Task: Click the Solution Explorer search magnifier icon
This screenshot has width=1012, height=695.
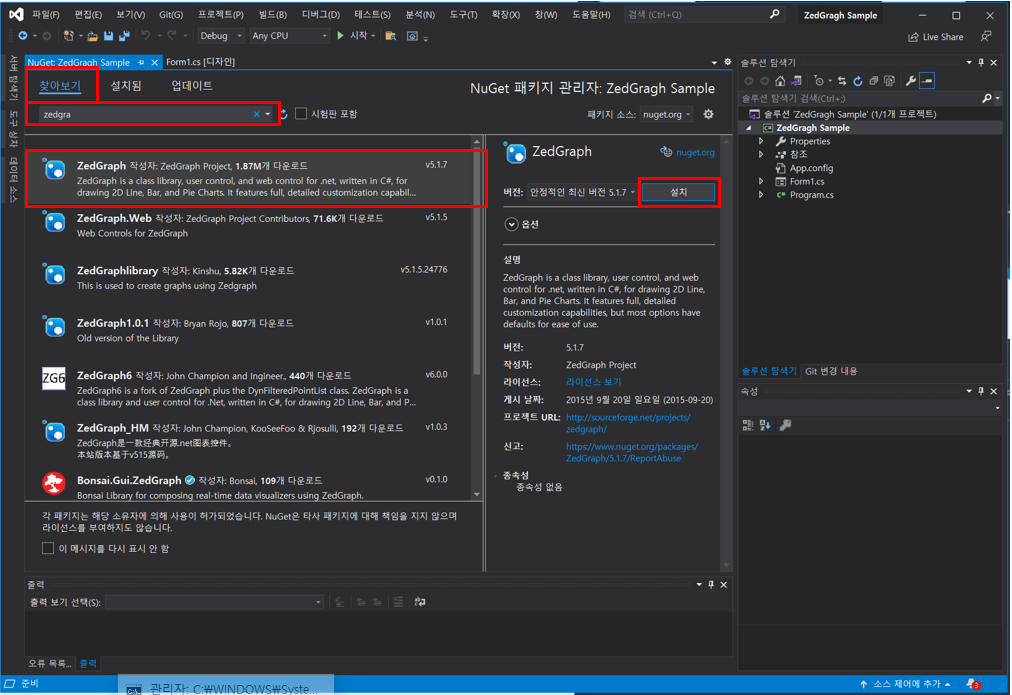Action: [x=986, y=98]
